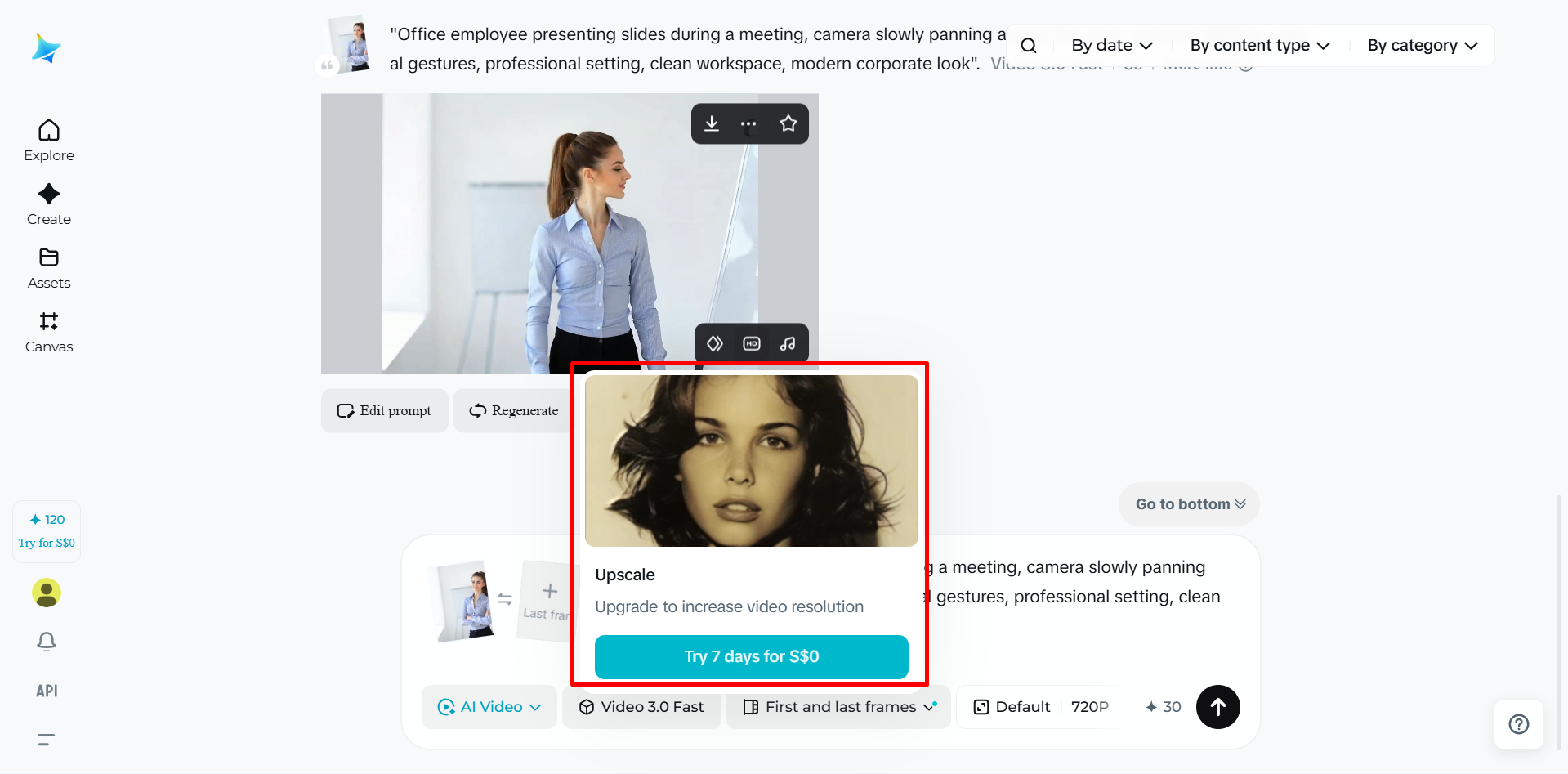The image size is (1568, 774).
Task: Click the Go to bottom button
Action: (x=1189, y=504)
